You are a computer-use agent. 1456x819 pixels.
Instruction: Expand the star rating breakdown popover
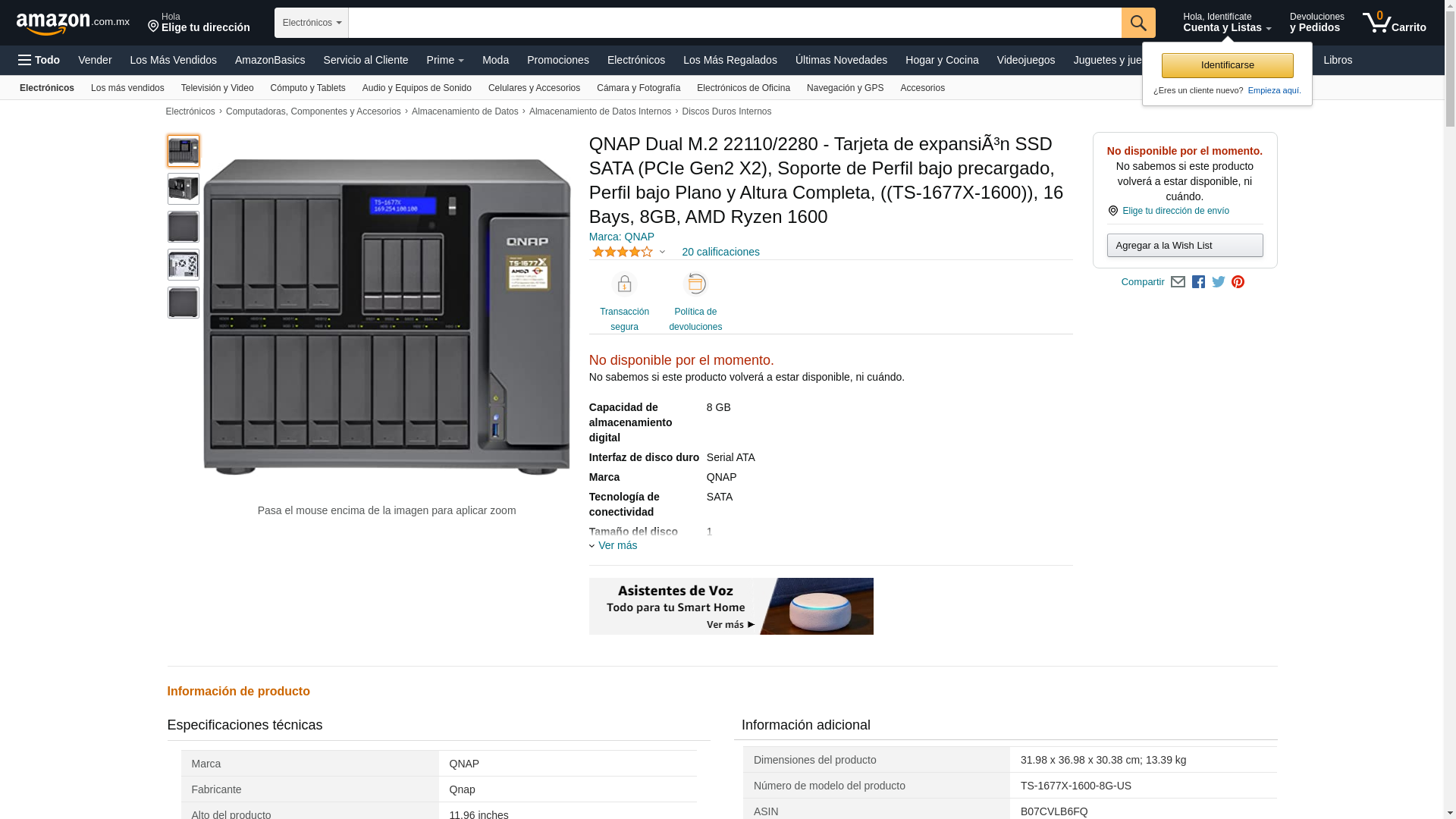point(662,252)
